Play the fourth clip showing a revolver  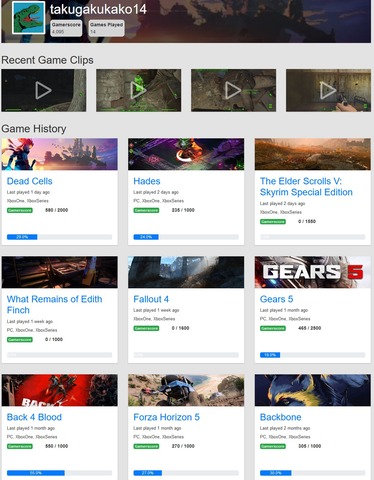328,90
